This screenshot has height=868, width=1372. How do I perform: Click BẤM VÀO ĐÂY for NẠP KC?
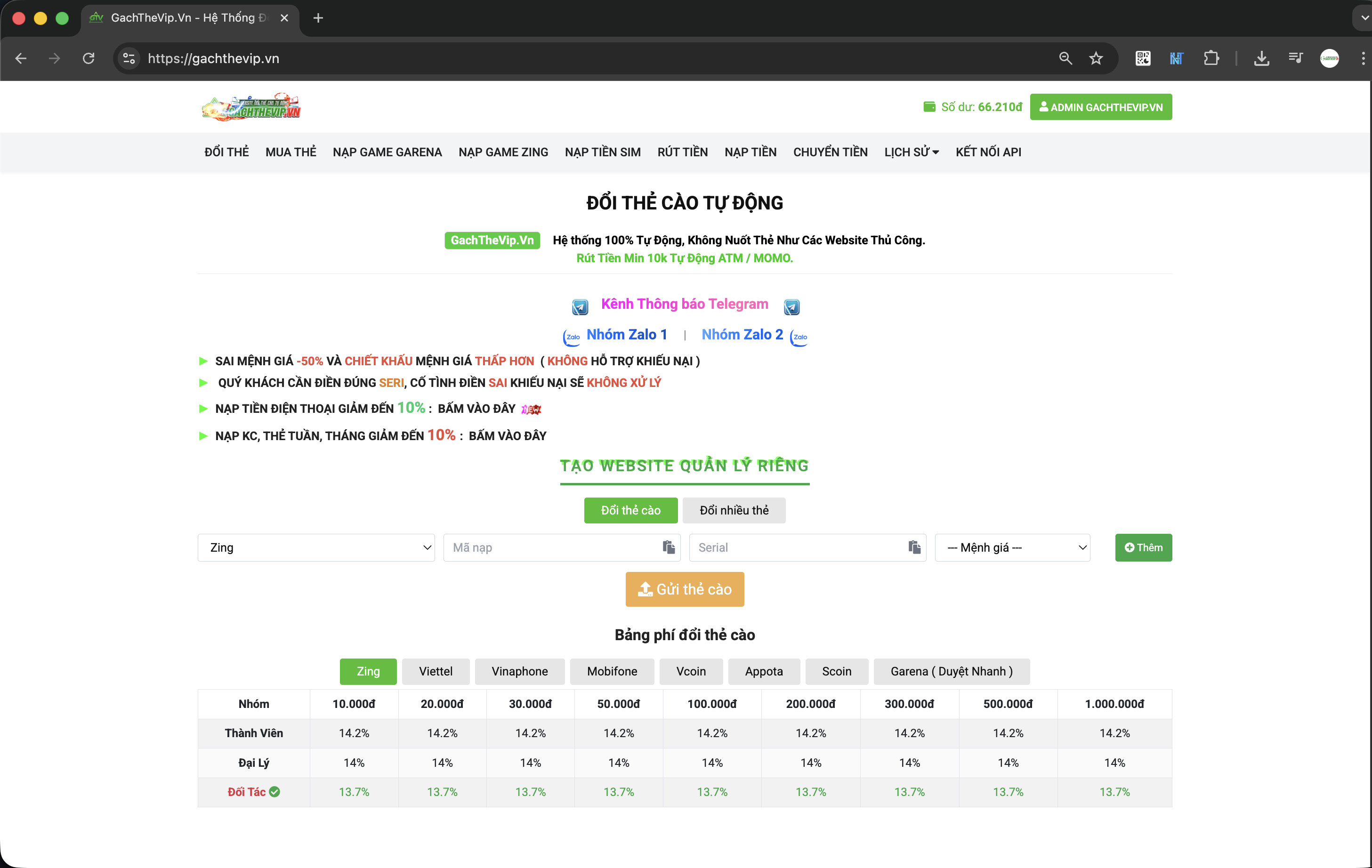[507, 436]
